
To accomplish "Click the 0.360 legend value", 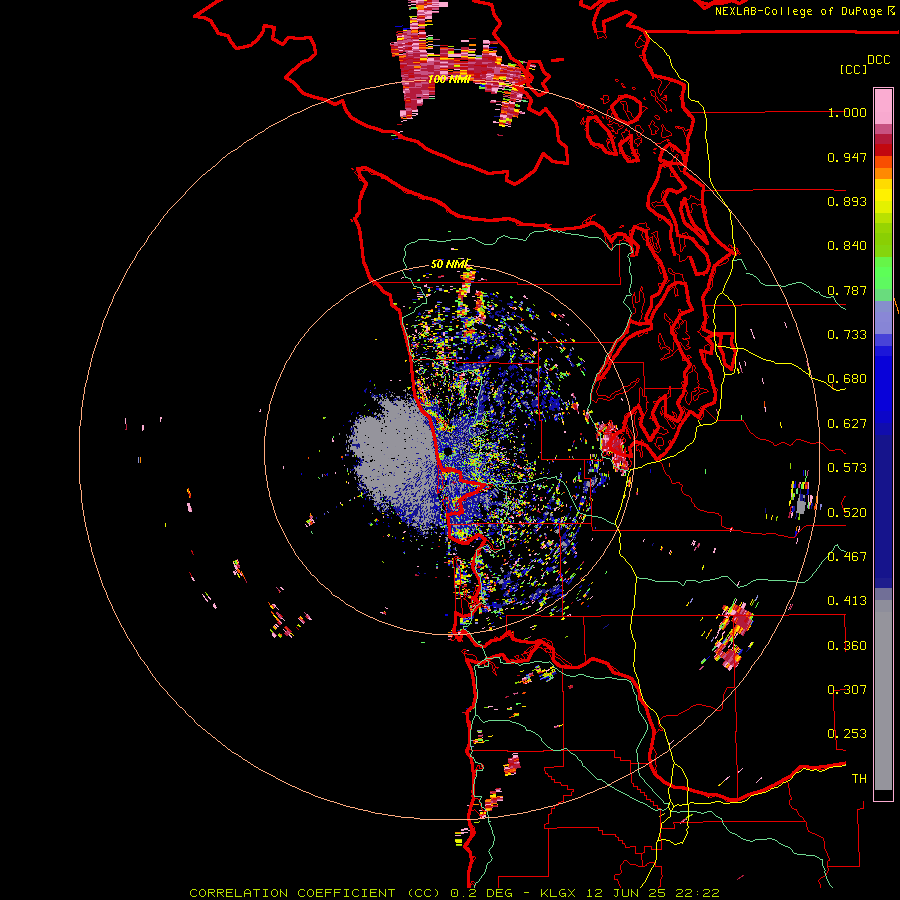I will pyautogui.click(x=847, y=646).
